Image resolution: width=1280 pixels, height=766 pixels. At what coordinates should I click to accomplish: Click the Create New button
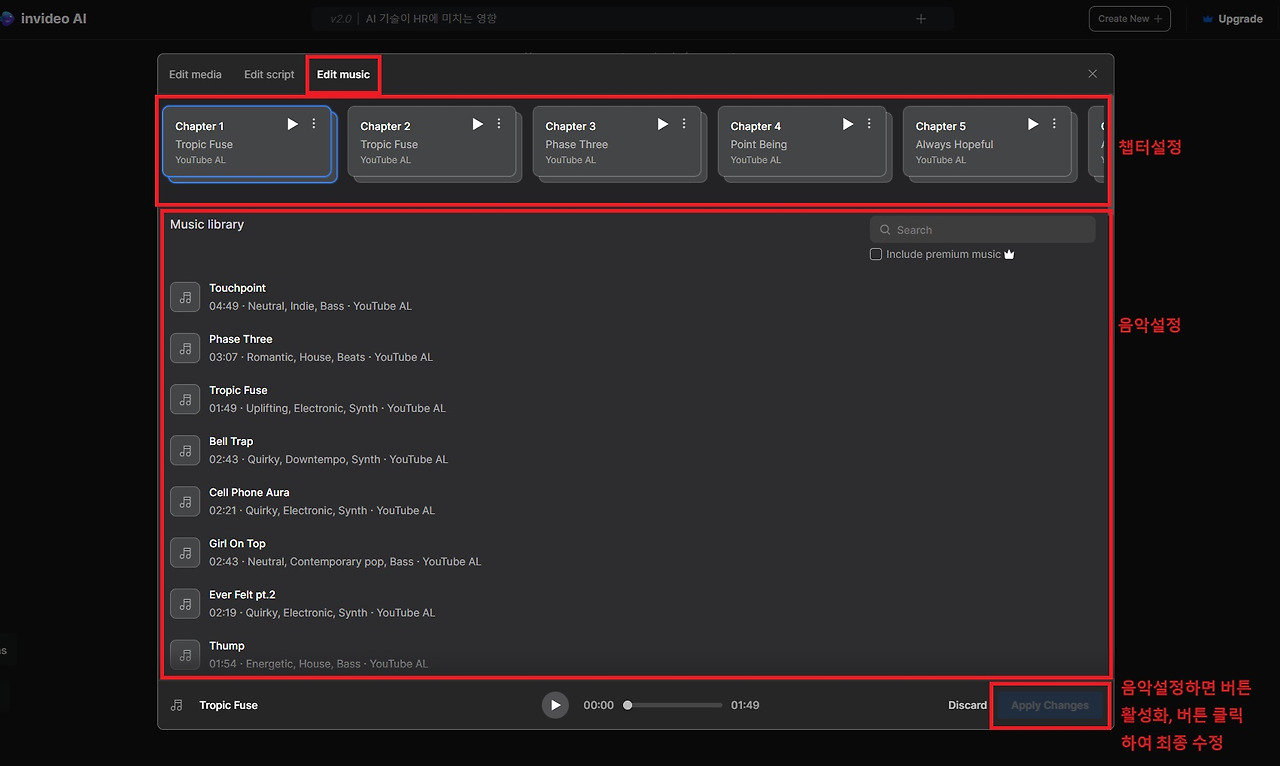pos(1130,19)
